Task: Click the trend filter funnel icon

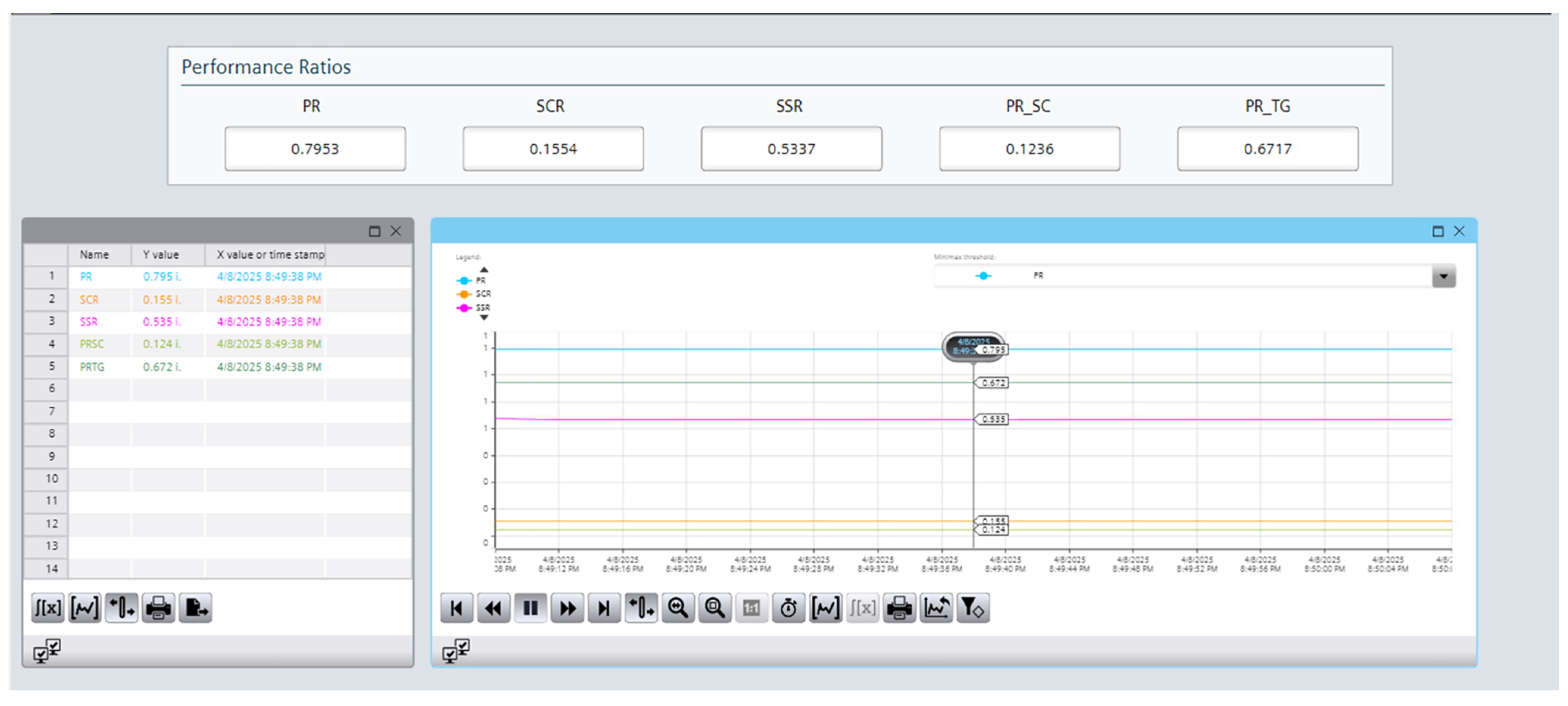Action: click(x=973, y=608)
